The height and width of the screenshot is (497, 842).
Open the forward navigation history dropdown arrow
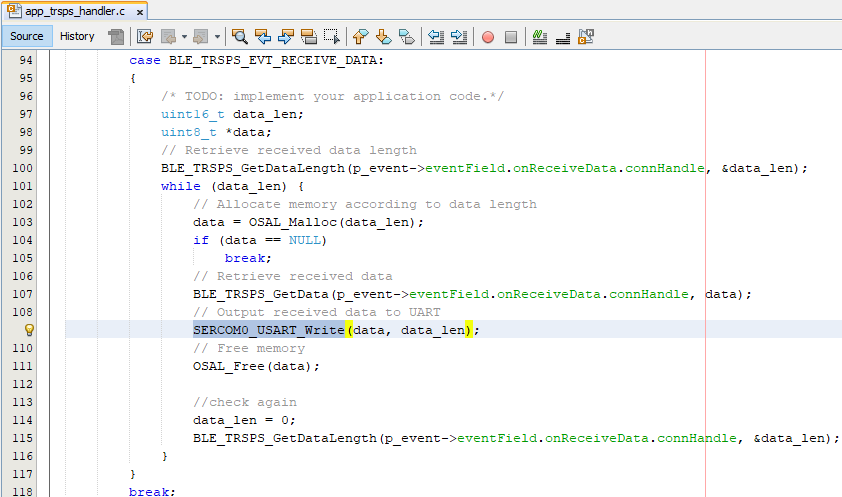pyautogui.click(x=218, y=37)
